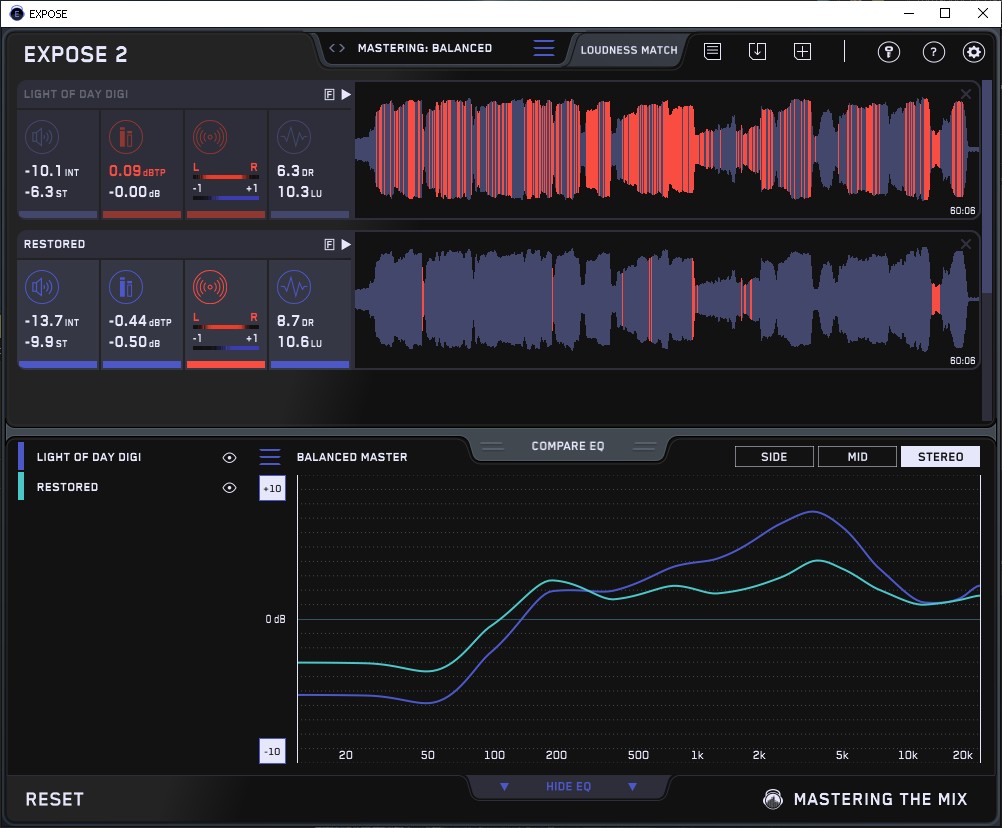This screenshot has height=828, width=1002.
Task: Switch to the Mid EQ view
Action: [857, 457]
